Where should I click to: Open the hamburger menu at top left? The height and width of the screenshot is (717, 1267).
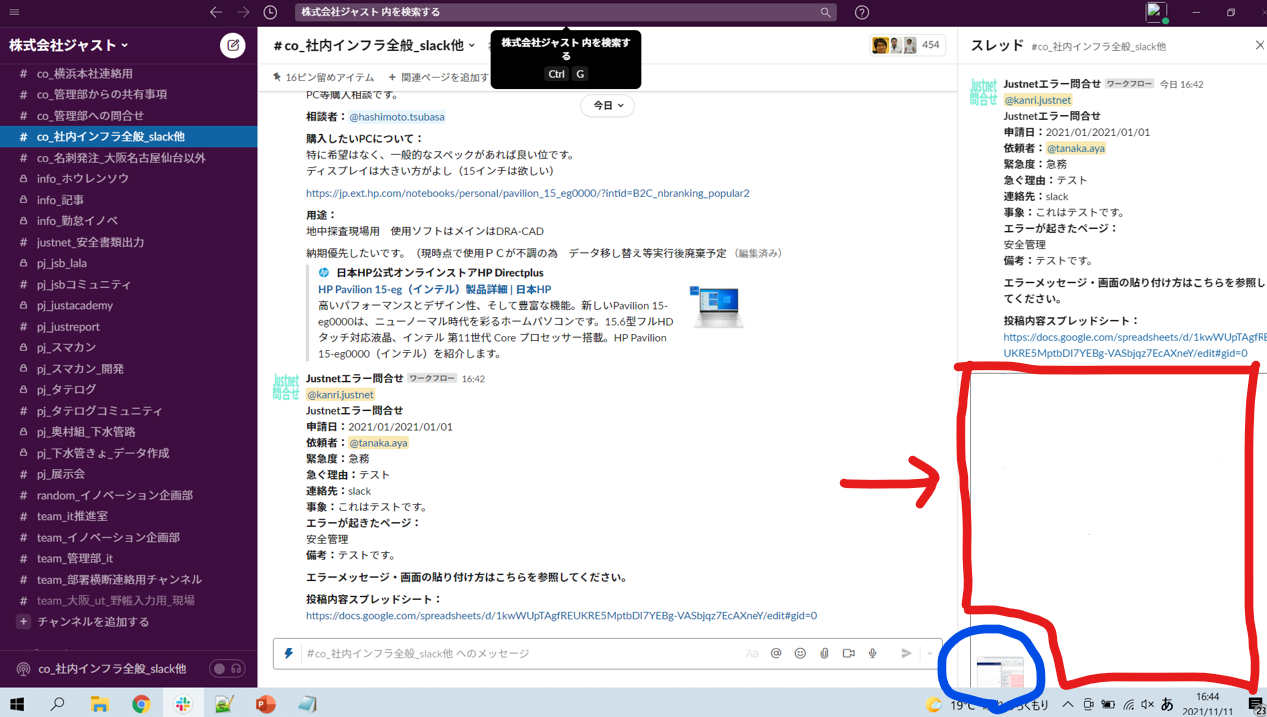14,12
